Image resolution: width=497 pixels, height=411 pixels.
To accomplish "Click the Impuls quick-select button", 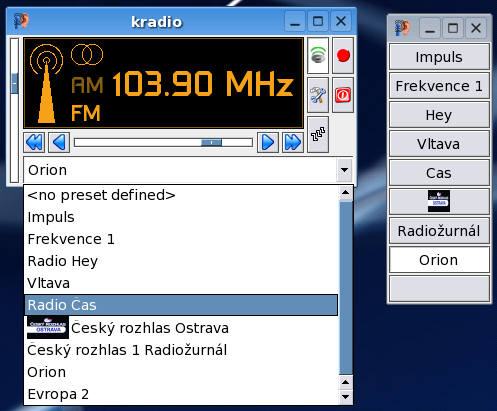I will tap(439, 57).
